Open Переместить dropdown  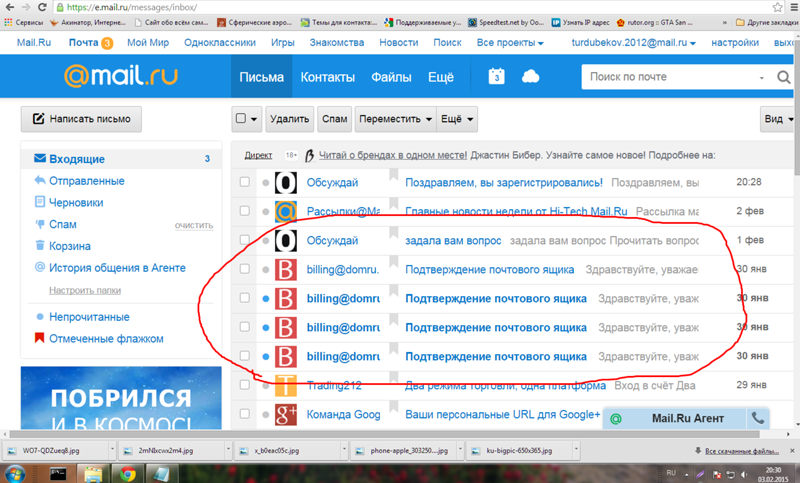[395, 119]
